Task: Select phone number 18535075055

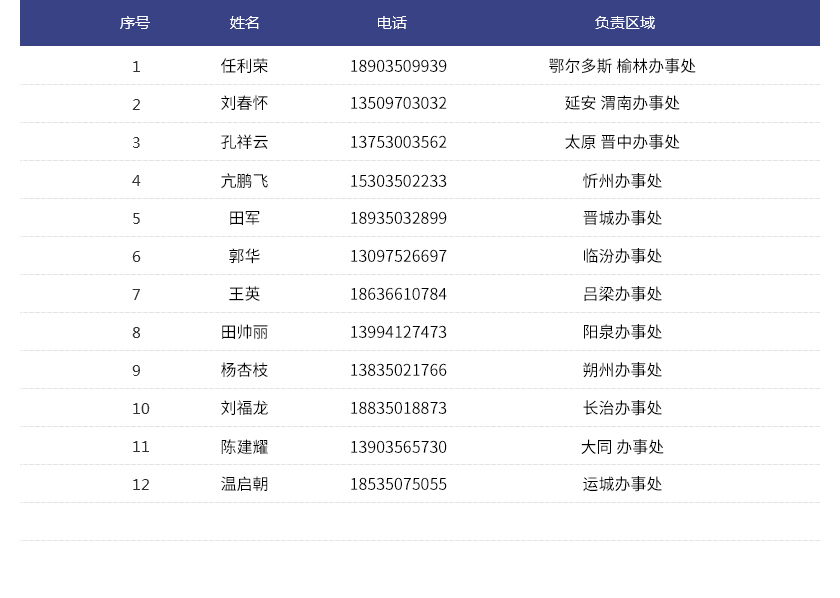Action: pos(398,484)
